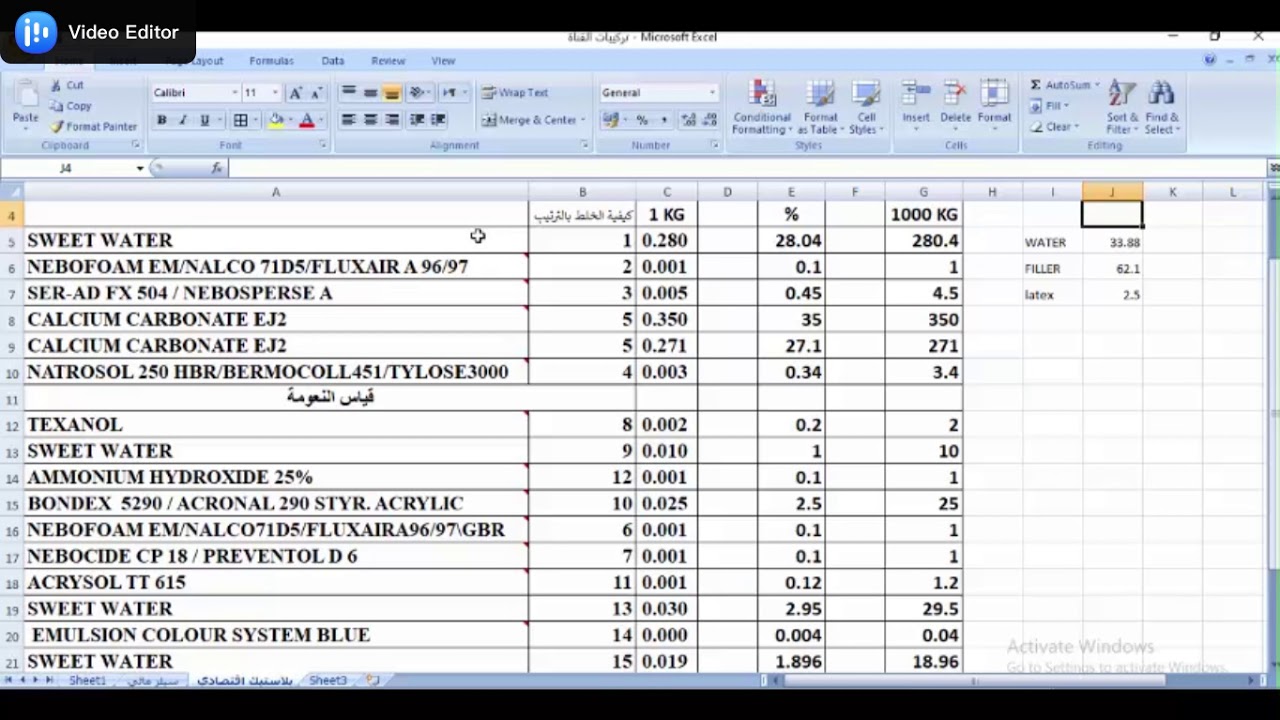
Task: Cut the selection with the scissors icon
Action: 67,86
